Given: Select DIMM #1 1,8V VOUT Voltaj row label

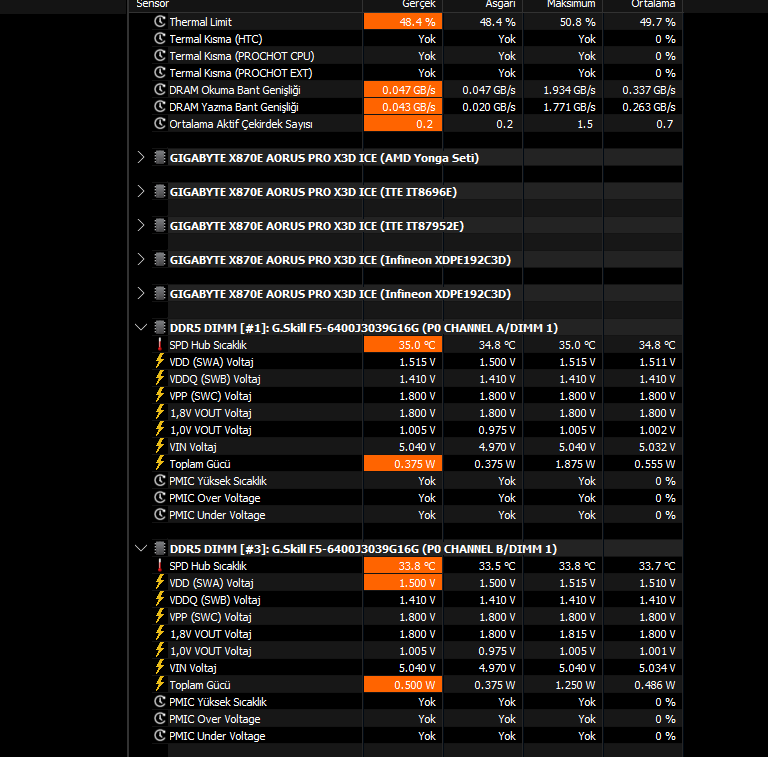Looking at the screenshot, I should [211, 413].
